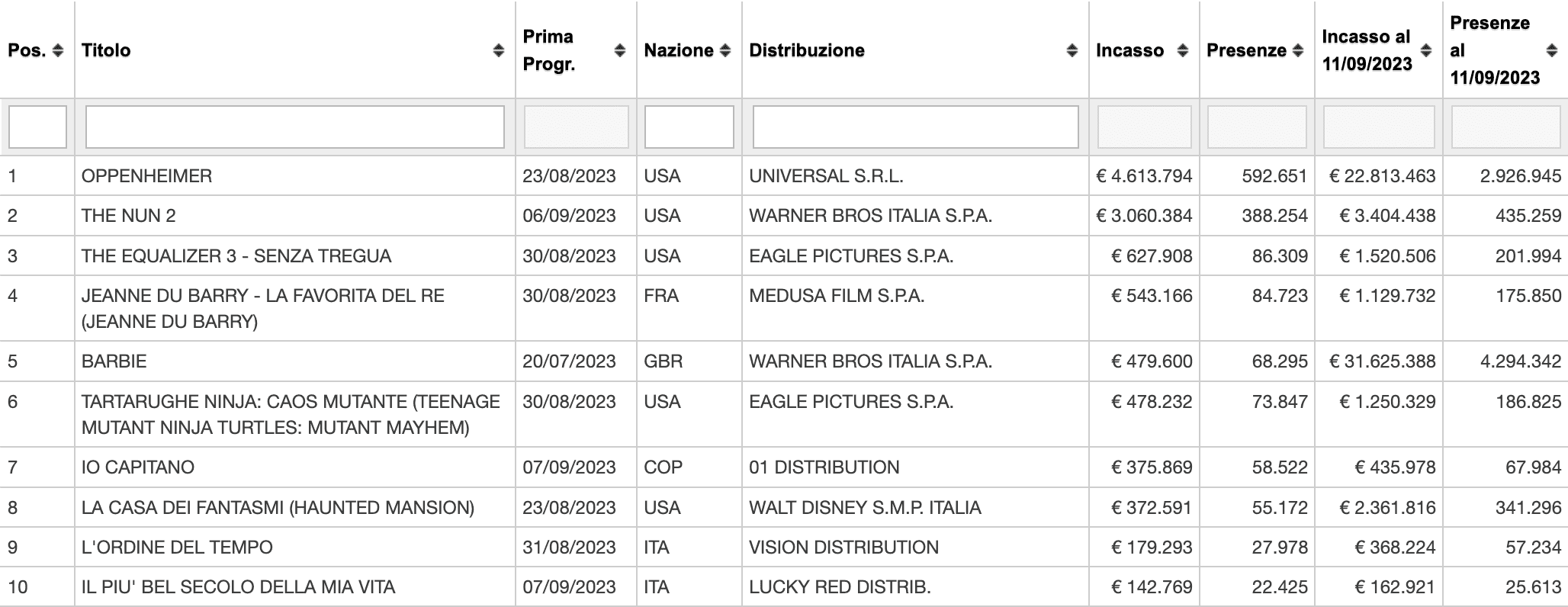Click the Titolo column header label

tap(106, 50)
